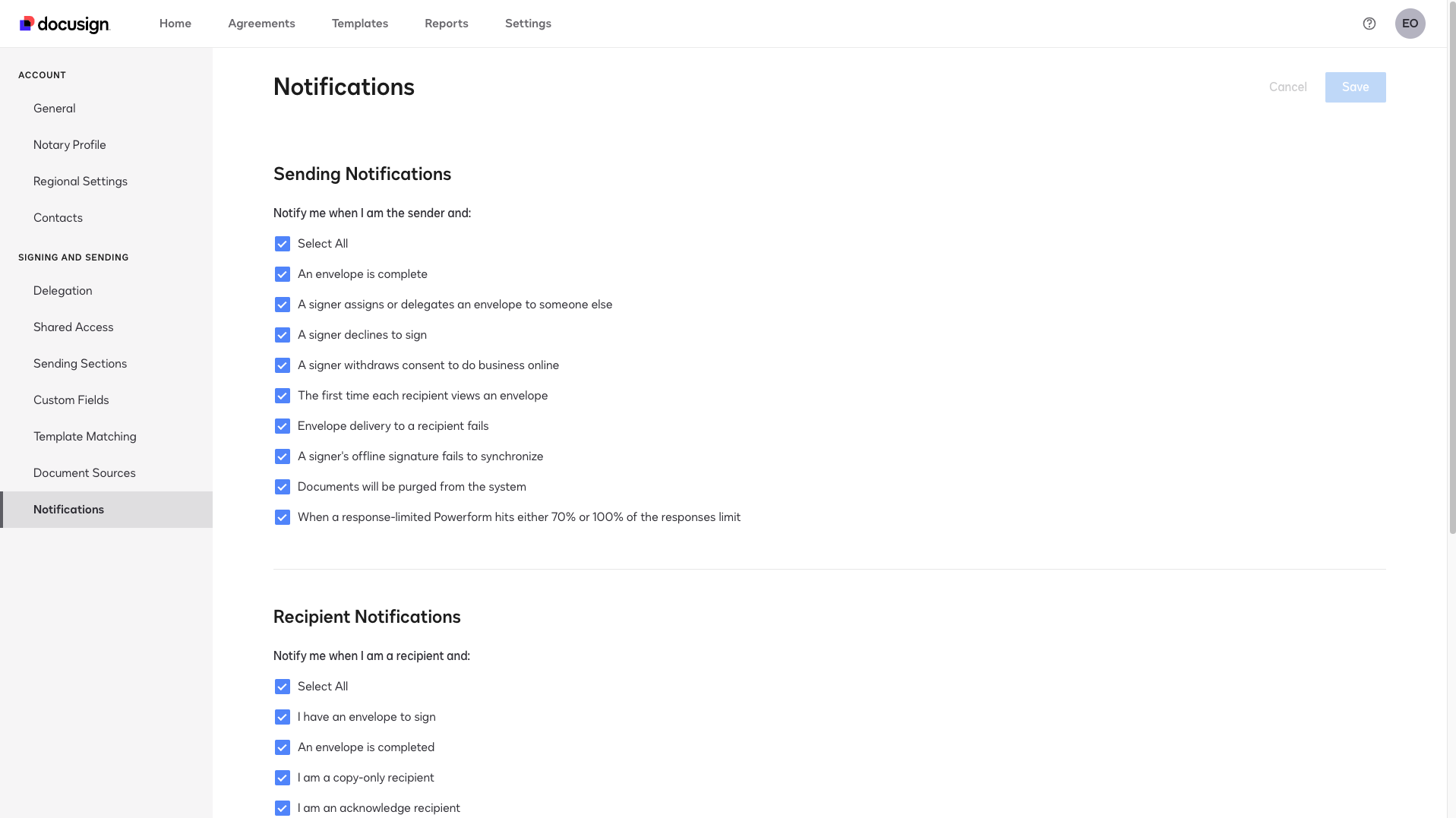Viewport: 1456px width, 818px height.
Task: Click the Save button
Action: (x=1355, y=87)
